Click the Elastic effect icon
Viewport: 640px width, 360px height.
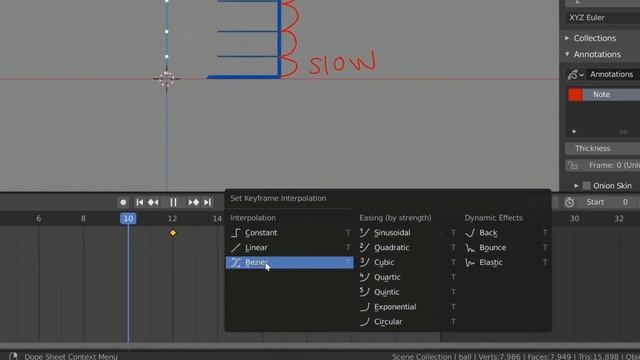pyautogui.click(x=470, y=262)
